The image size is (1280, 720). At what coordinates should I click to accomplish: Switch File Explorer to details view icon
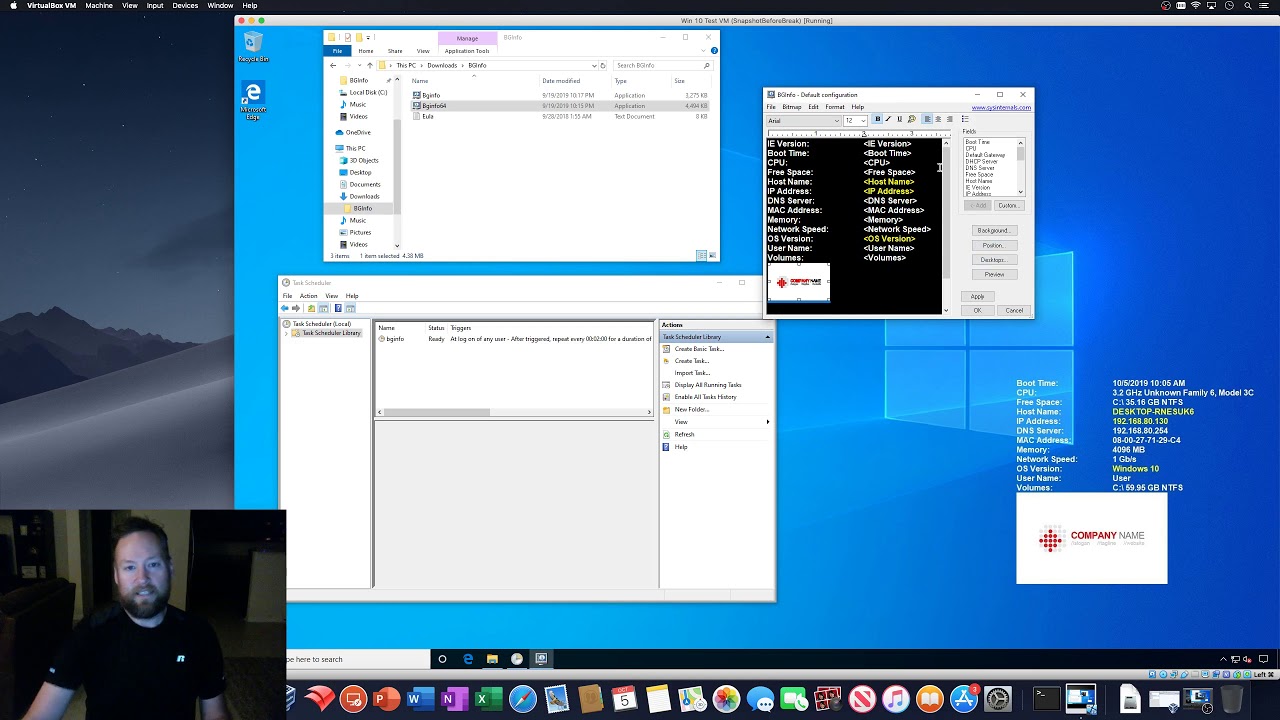tap(701, 256)
